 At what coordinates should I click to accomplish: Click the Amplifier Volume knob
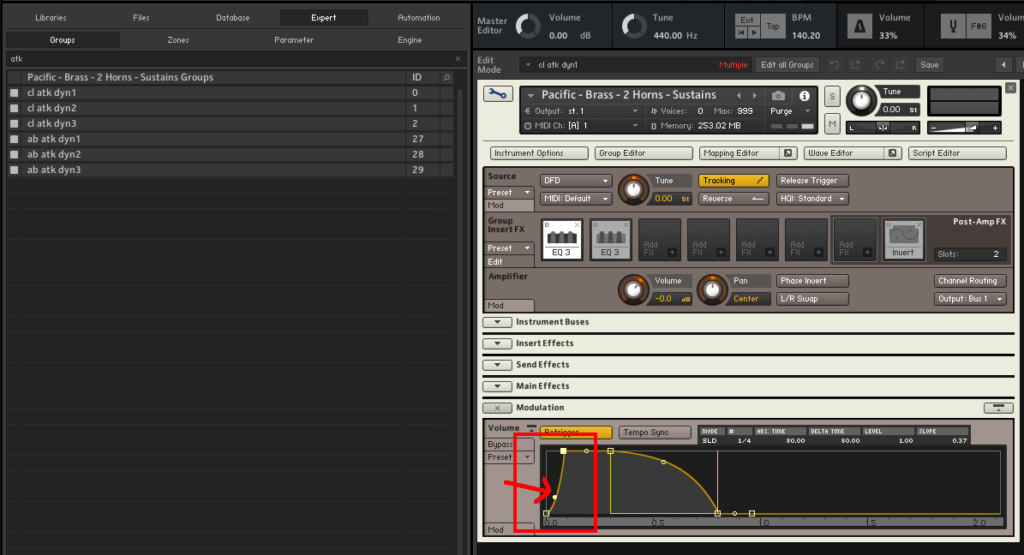point(633,289)
